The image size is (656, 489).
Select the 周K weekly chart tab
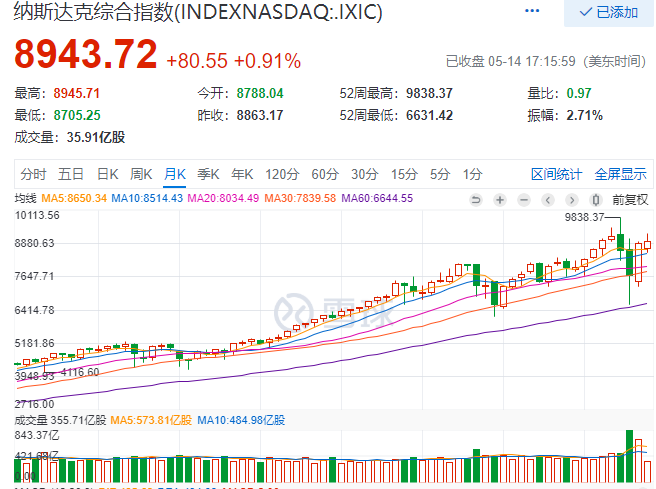coord(141,173)
